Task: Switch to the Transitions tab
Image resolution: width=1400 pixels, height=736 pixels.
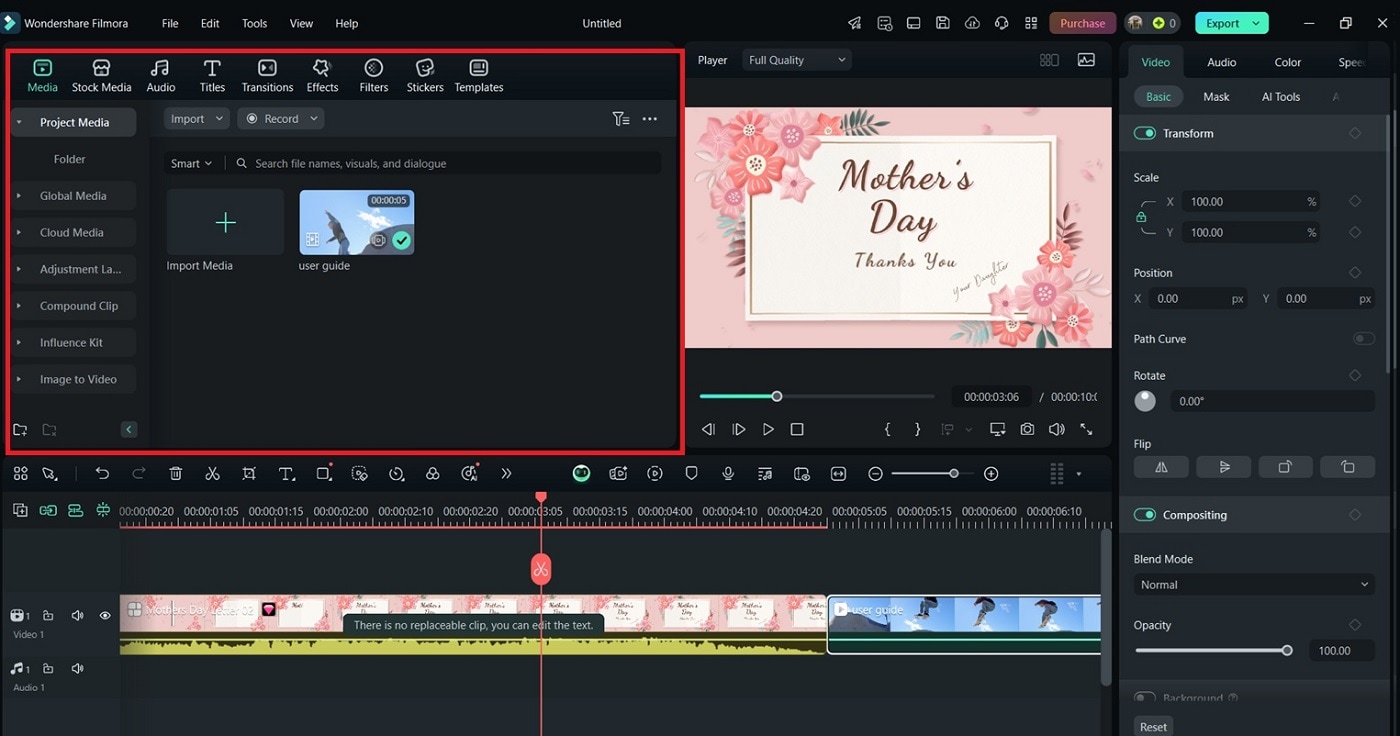Action: pos(267,75)
